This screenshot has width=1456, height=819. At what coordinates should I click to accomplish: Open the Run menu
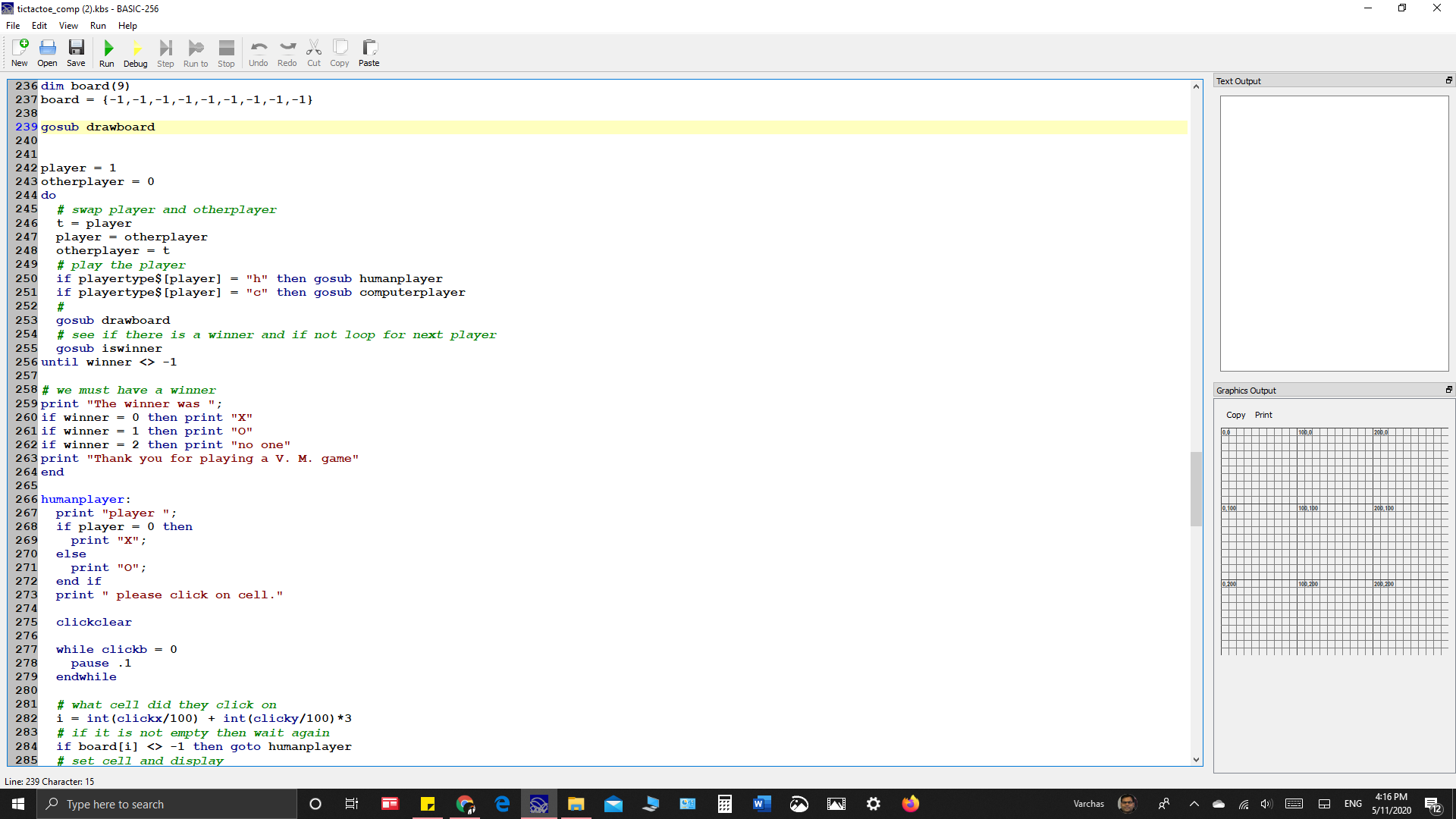coord(98,25)
